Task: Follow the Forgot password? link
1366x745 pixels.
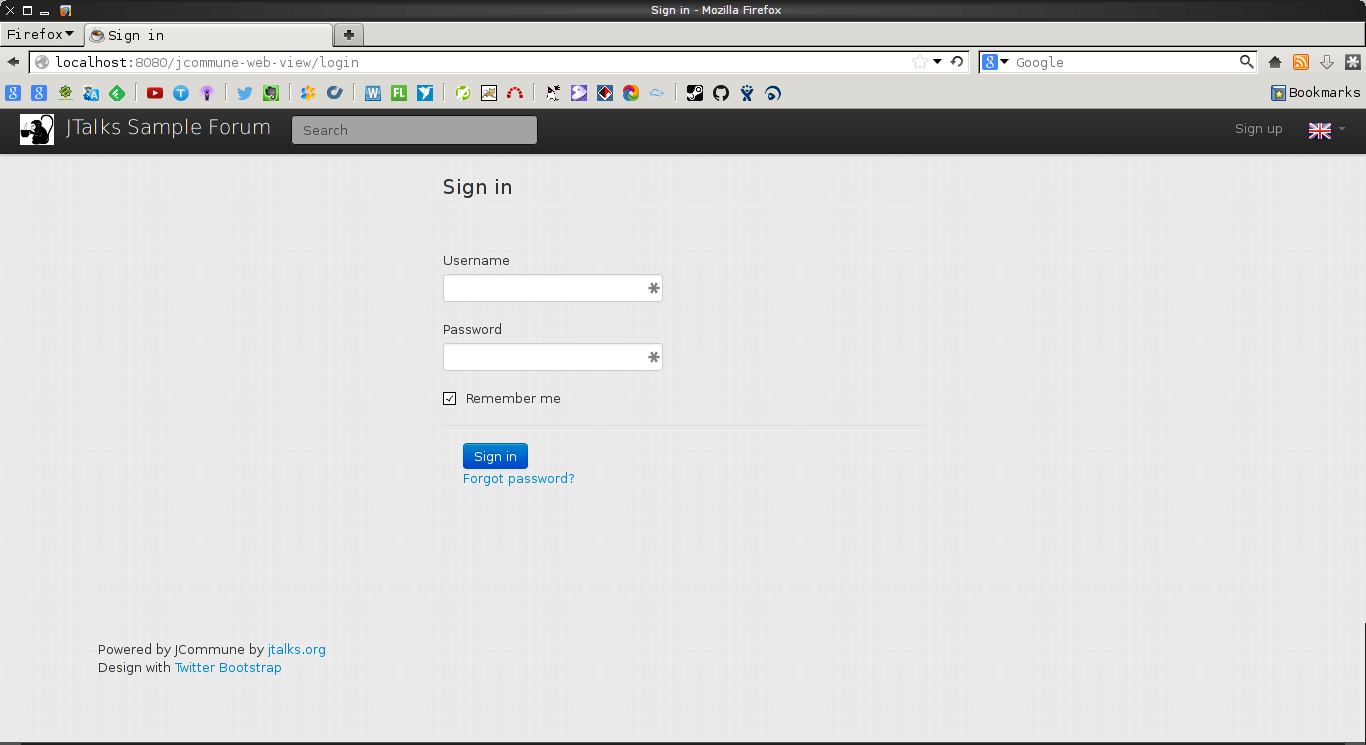Action: pyautogui.click(x=518, y=479)
